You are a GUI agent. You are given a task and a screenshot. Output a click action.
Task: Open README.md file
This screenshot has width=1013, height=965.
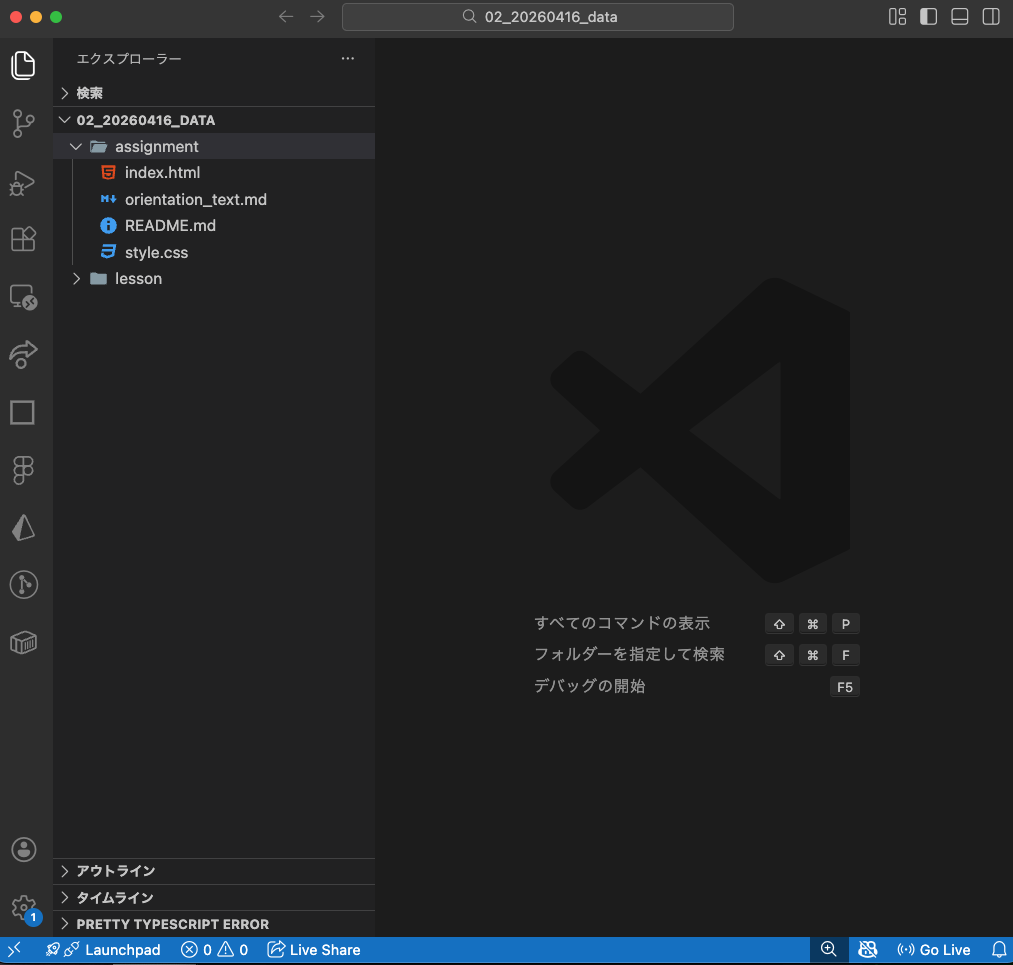[214, 225]
